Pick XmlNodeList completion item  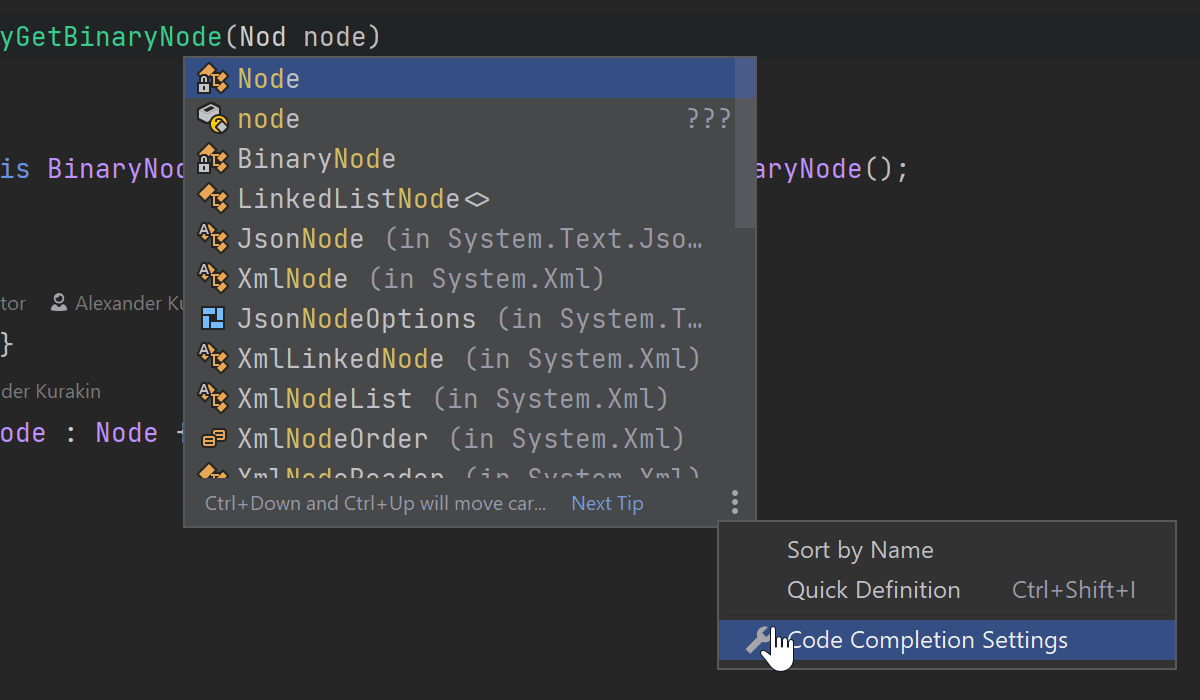[324, 399]
